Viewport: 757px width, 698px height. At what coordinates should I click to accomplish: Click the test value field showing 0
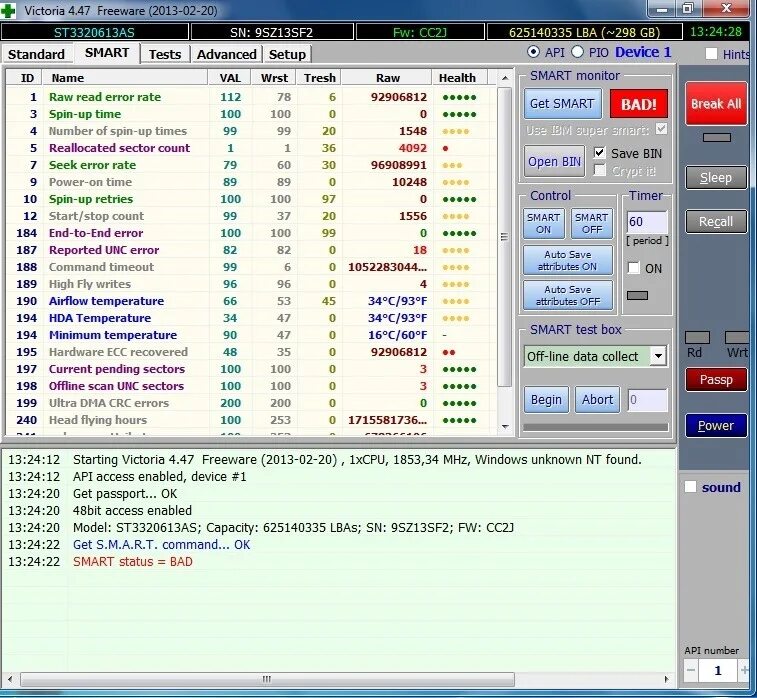647,400
